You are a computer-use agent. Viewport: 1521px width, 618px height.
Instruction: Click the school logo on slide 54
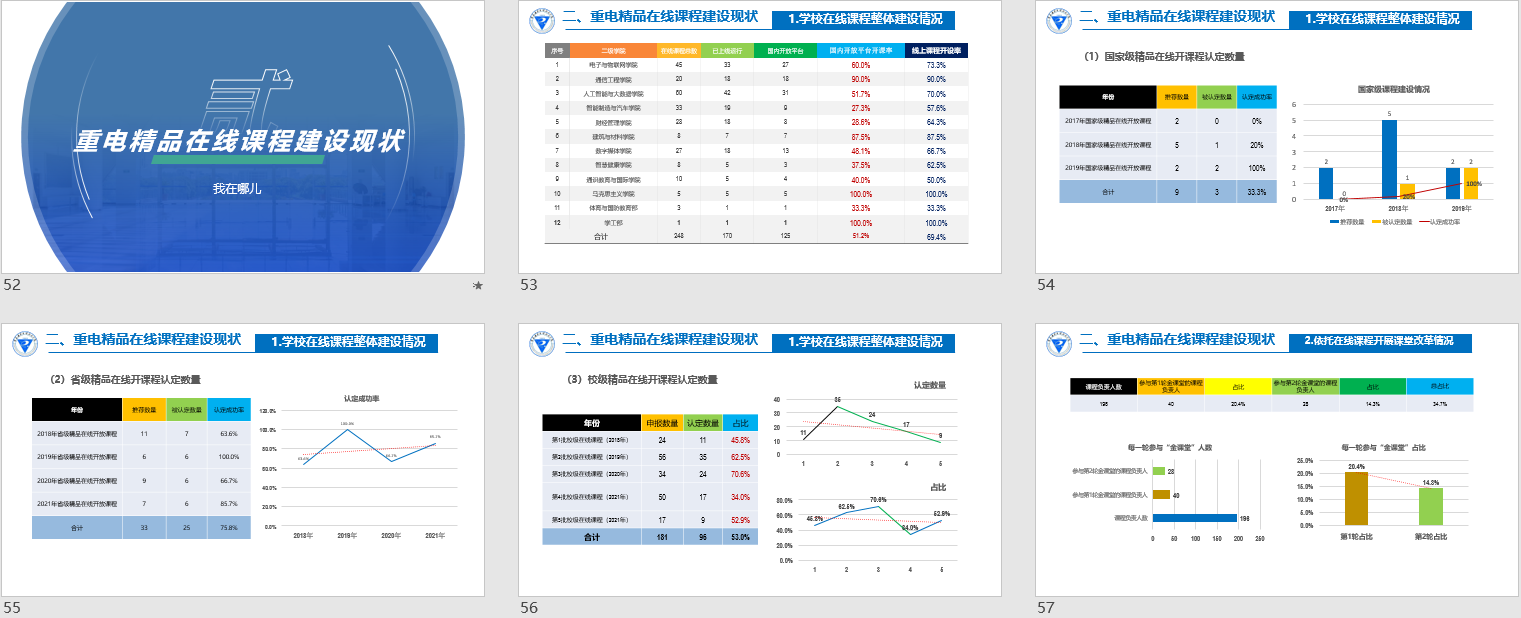1058,21
